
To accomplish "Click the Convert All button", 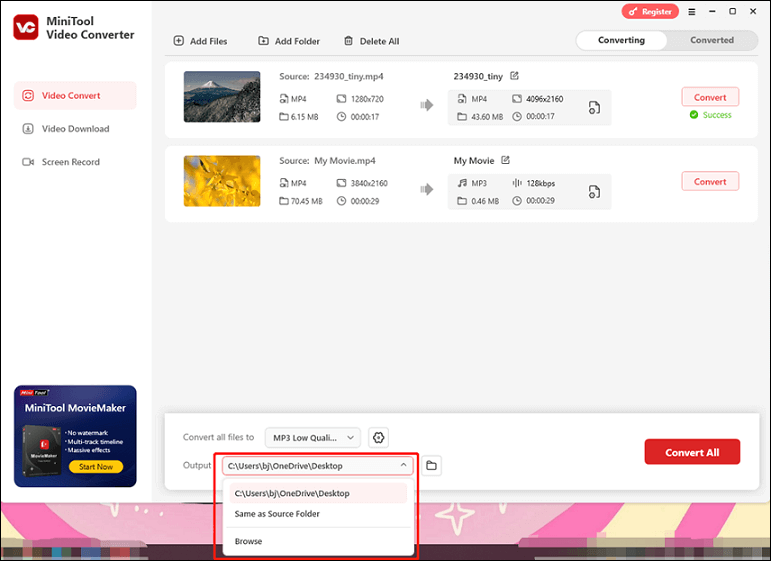I will [692, 452].
